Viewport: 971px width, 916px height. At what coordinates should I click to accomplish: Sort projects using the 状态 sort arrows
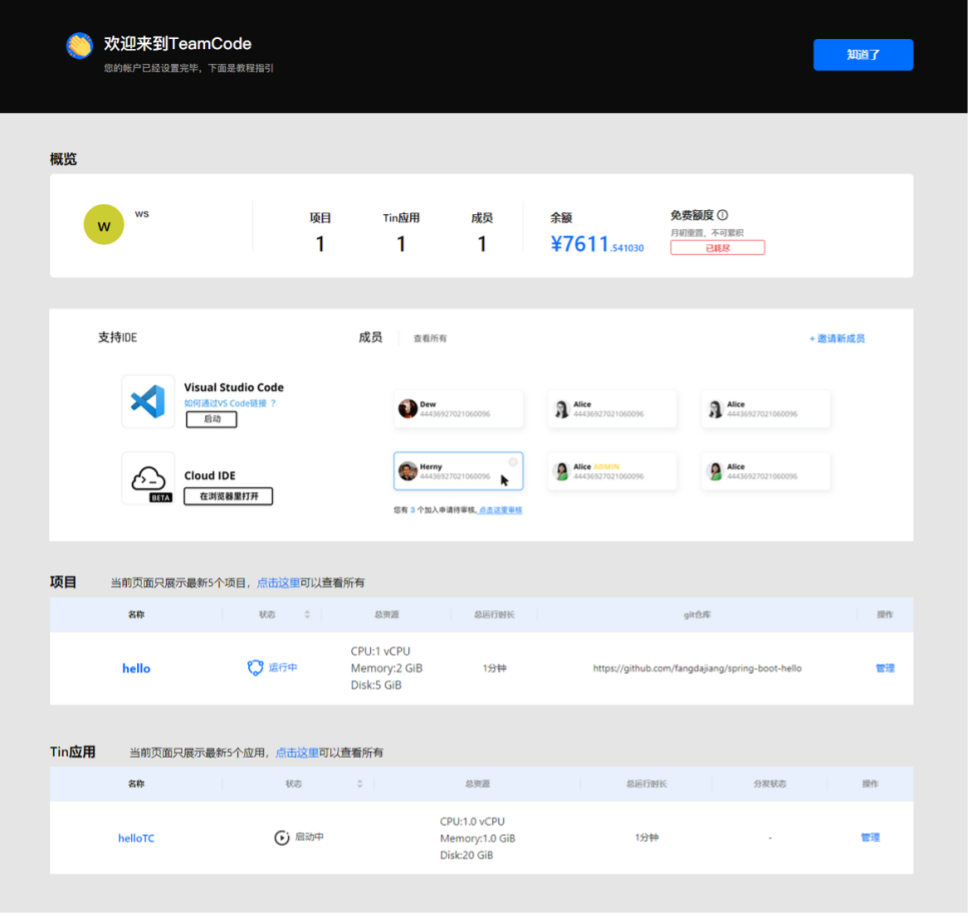coord(308,616)
